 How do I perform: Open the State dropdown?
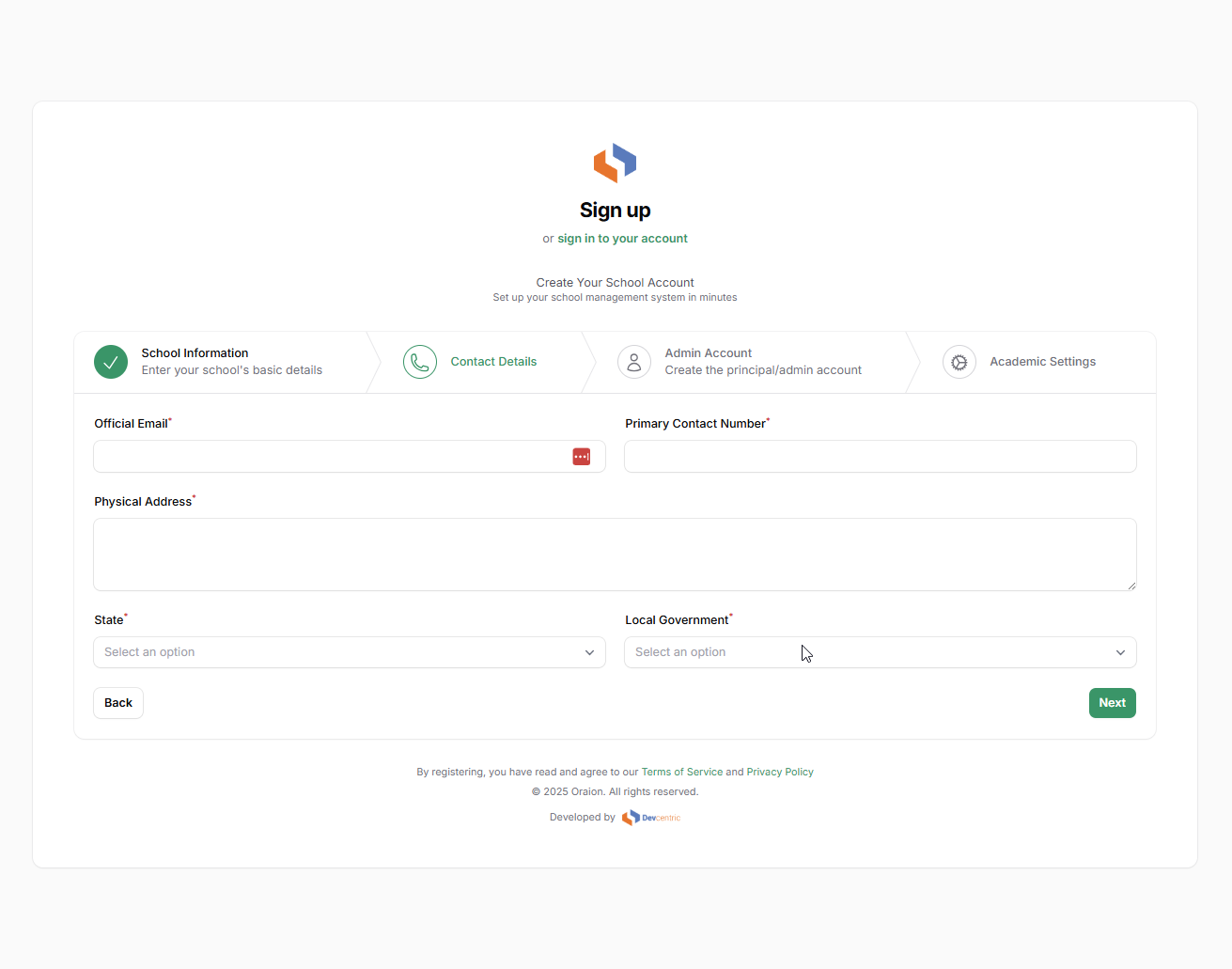[338, 652]
